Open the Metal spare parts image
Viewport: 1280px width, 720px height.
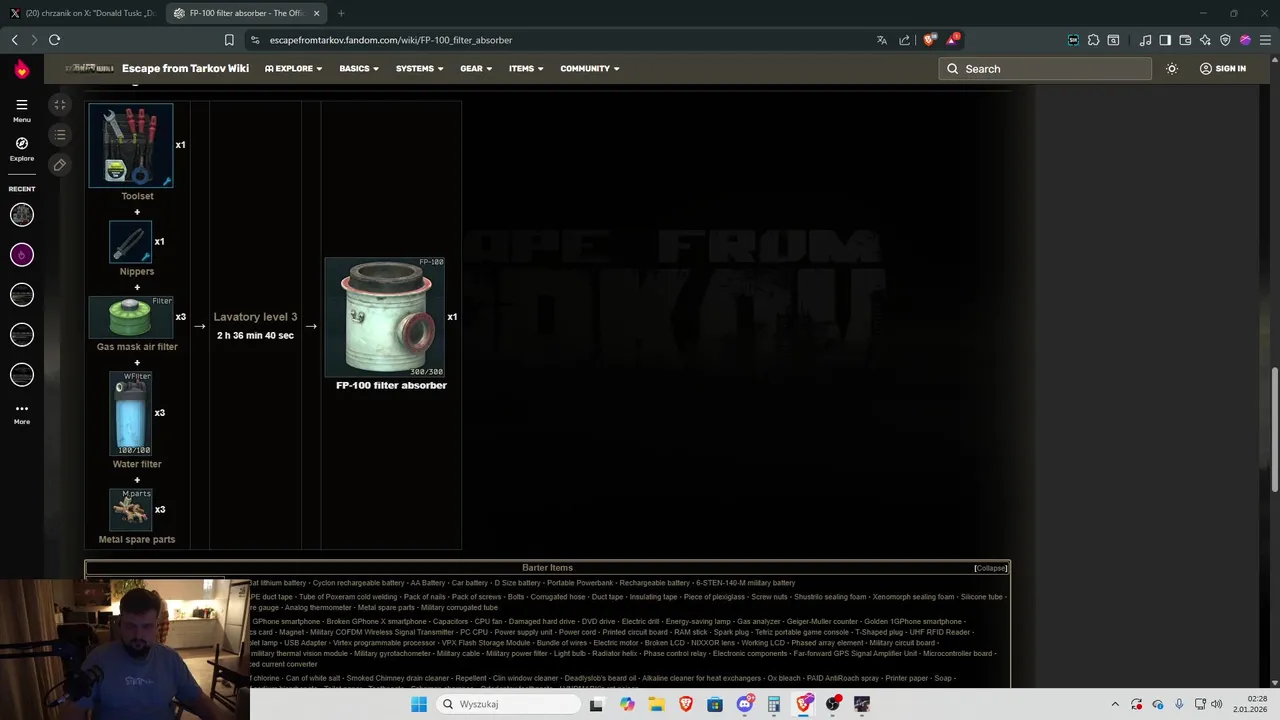tap(131, 509)
